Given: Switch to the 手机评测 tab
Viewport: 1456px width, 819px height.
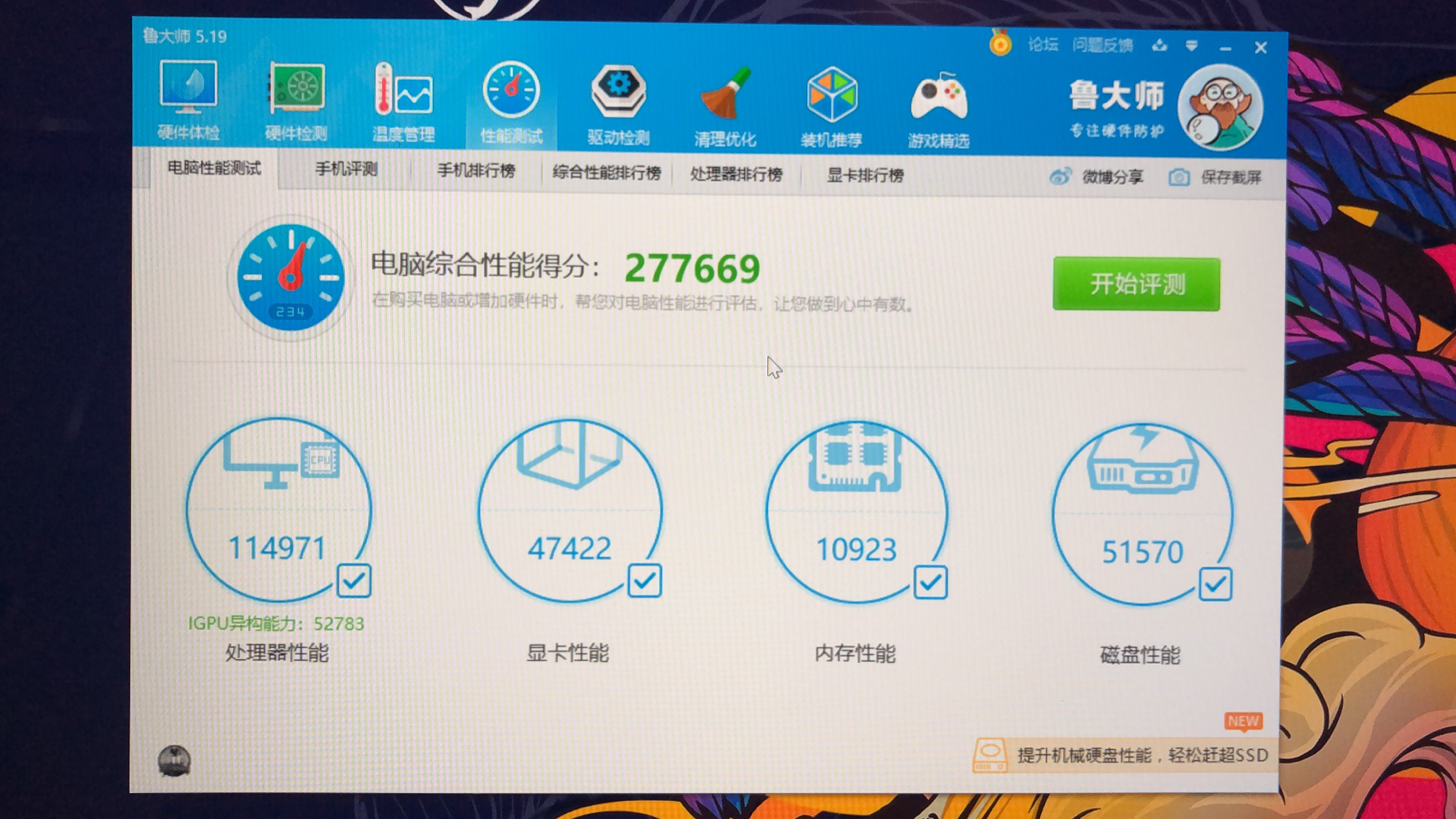Looking at the screenshot, I should pyautogui.click(x=346, y=169).
